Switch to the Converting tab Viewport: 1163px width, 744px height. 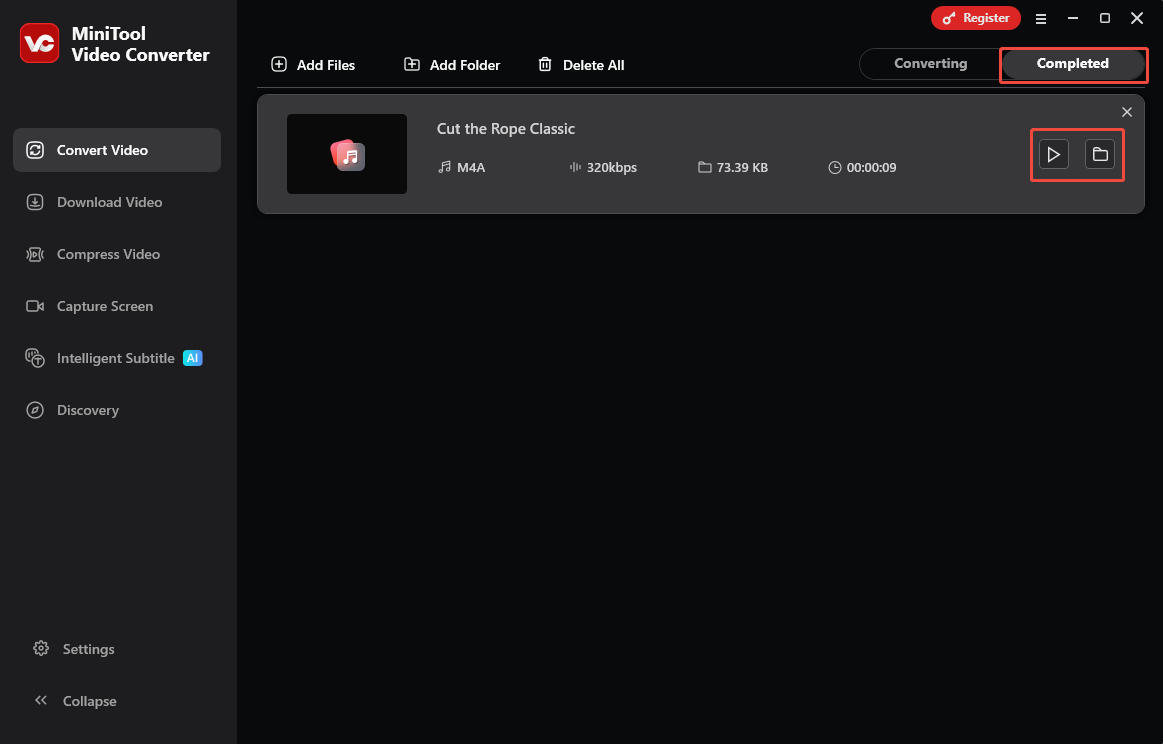coord(929,63)
